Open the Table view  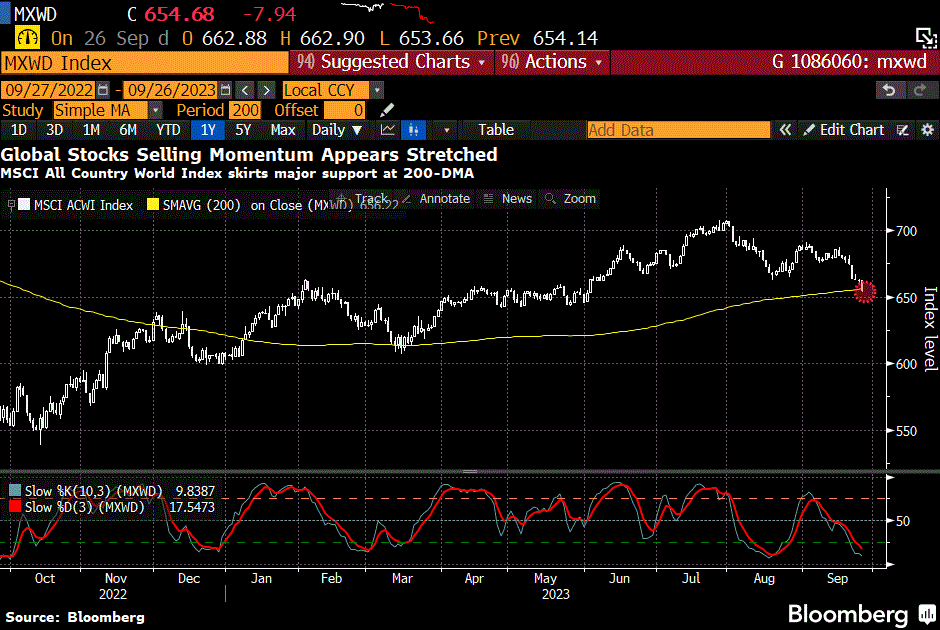click(x=496, y=129)
